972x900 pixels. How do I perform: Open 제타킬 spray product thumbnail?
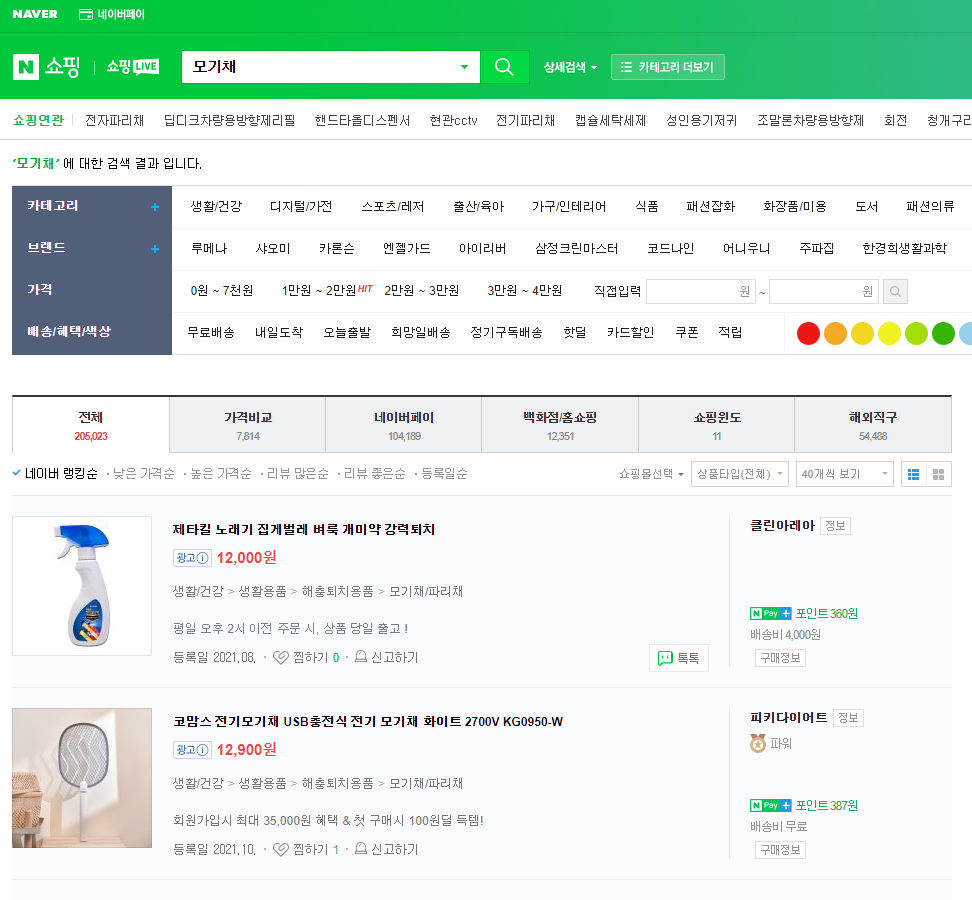point(82,586)
